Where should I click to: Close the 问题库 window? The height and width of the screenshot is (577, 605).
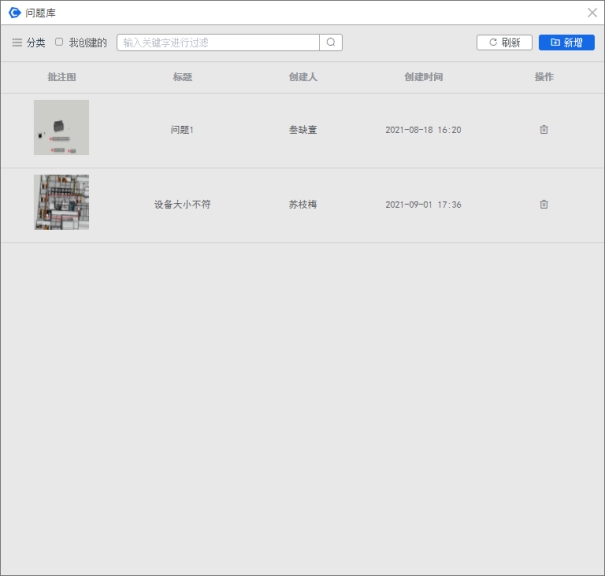592,12
